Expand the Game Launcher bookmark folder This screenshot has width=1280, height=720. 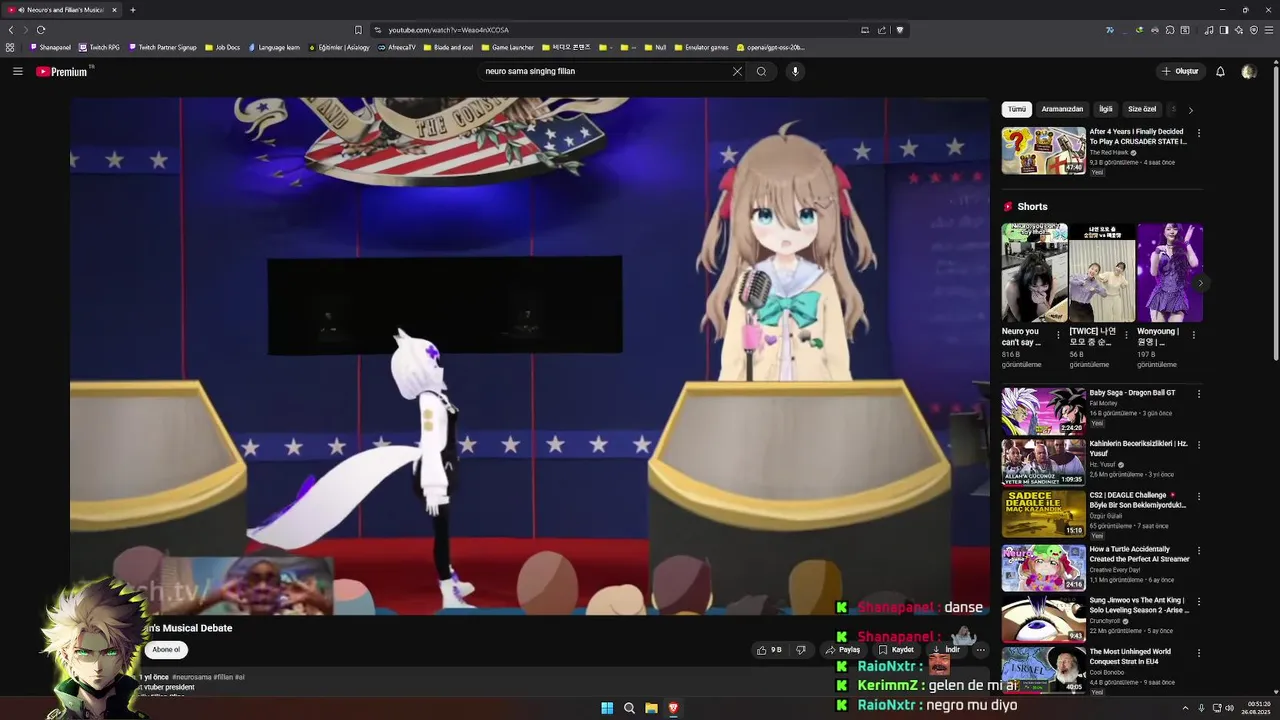click(508, 47)
